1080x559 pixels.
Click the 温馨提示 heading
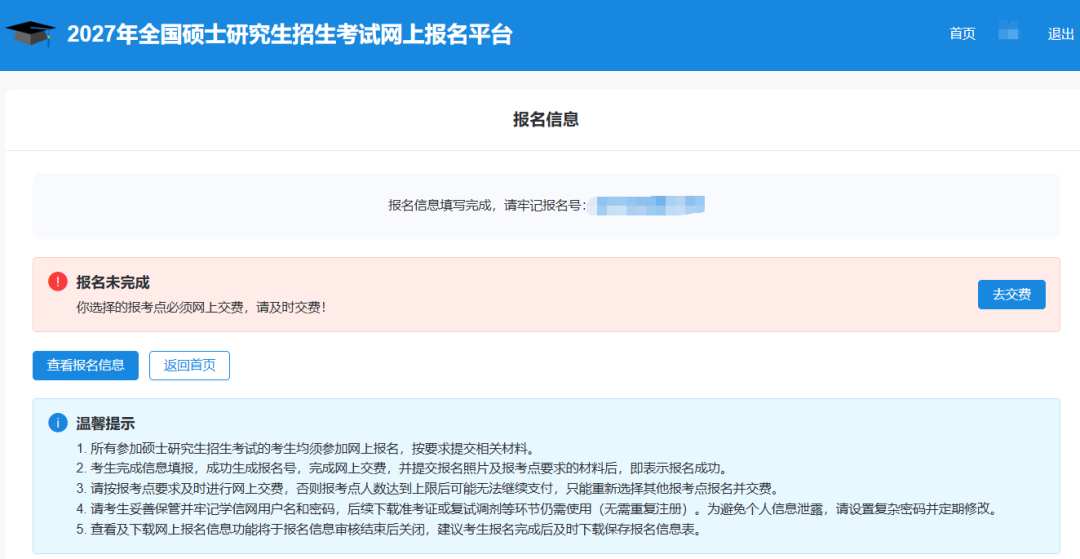[x=105, y=423]
